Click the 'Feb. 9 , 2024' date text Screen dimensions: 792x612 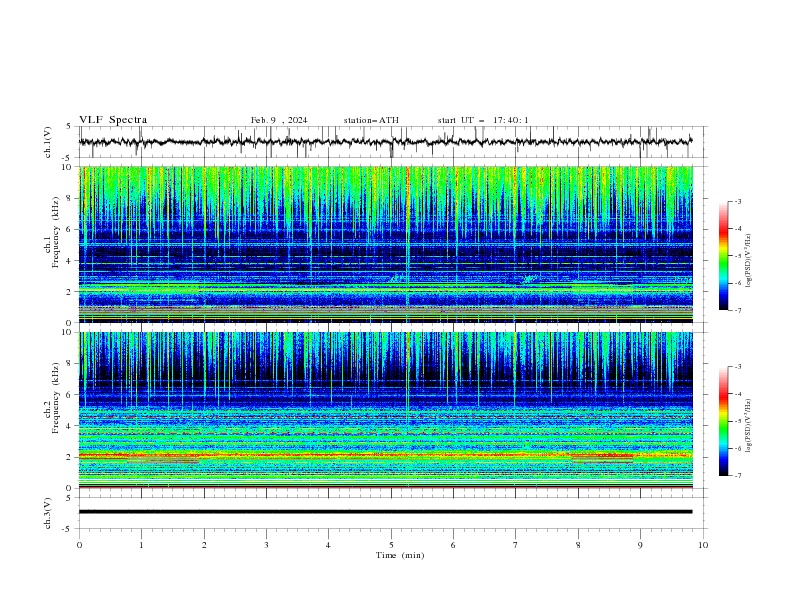pyautogui.click(x=279, y=120)
